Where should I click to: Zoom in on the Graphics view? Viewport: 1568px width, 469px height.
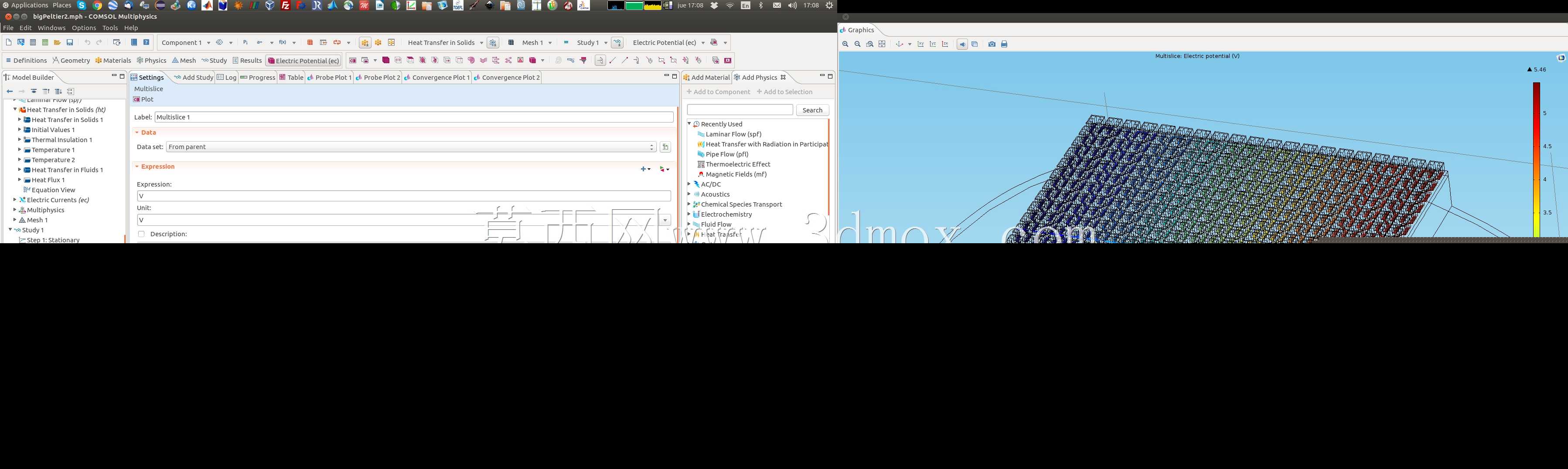(845, 44)
